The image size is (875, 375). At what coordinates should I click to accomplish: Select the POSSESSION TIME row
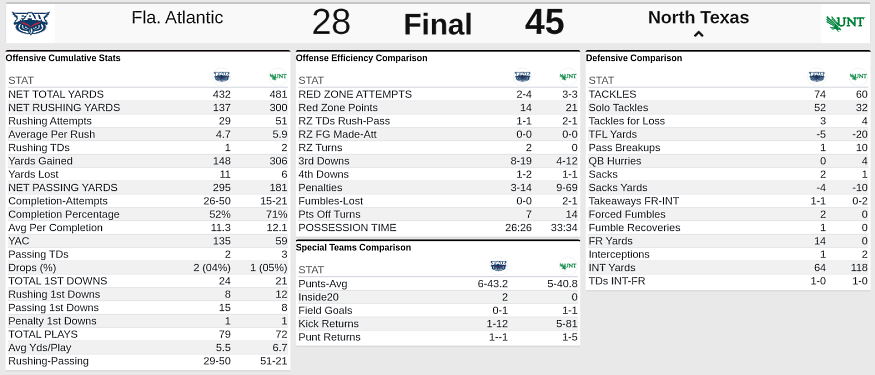tap(438, 228)
